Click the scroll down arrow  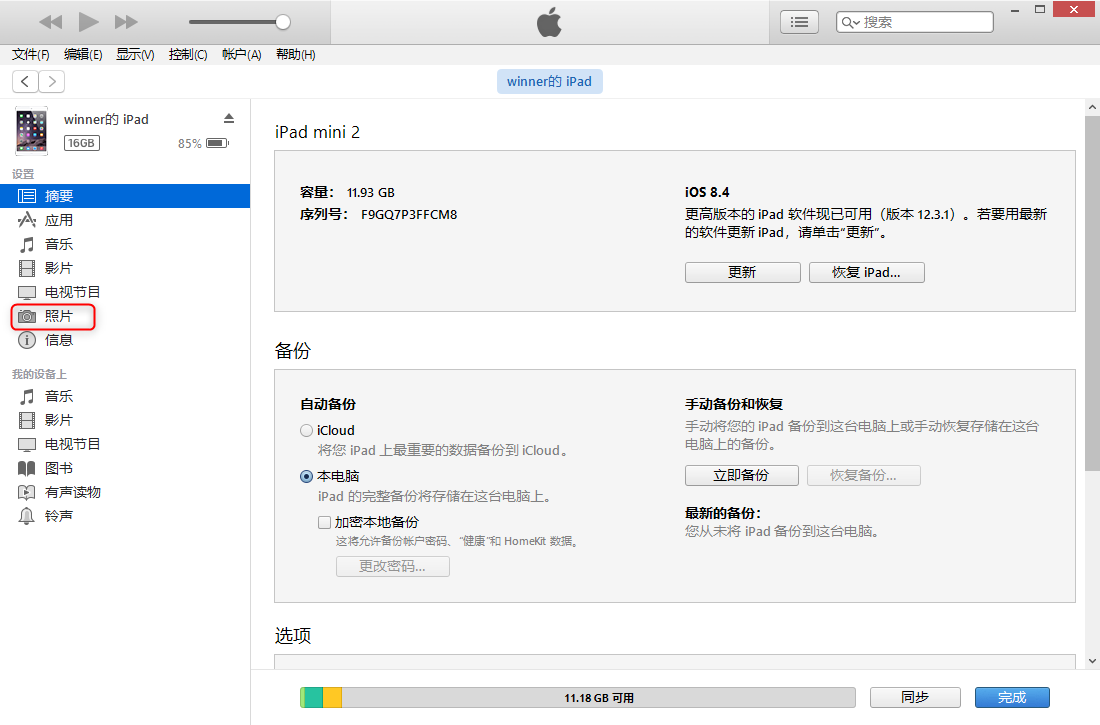click(1092, 660)
